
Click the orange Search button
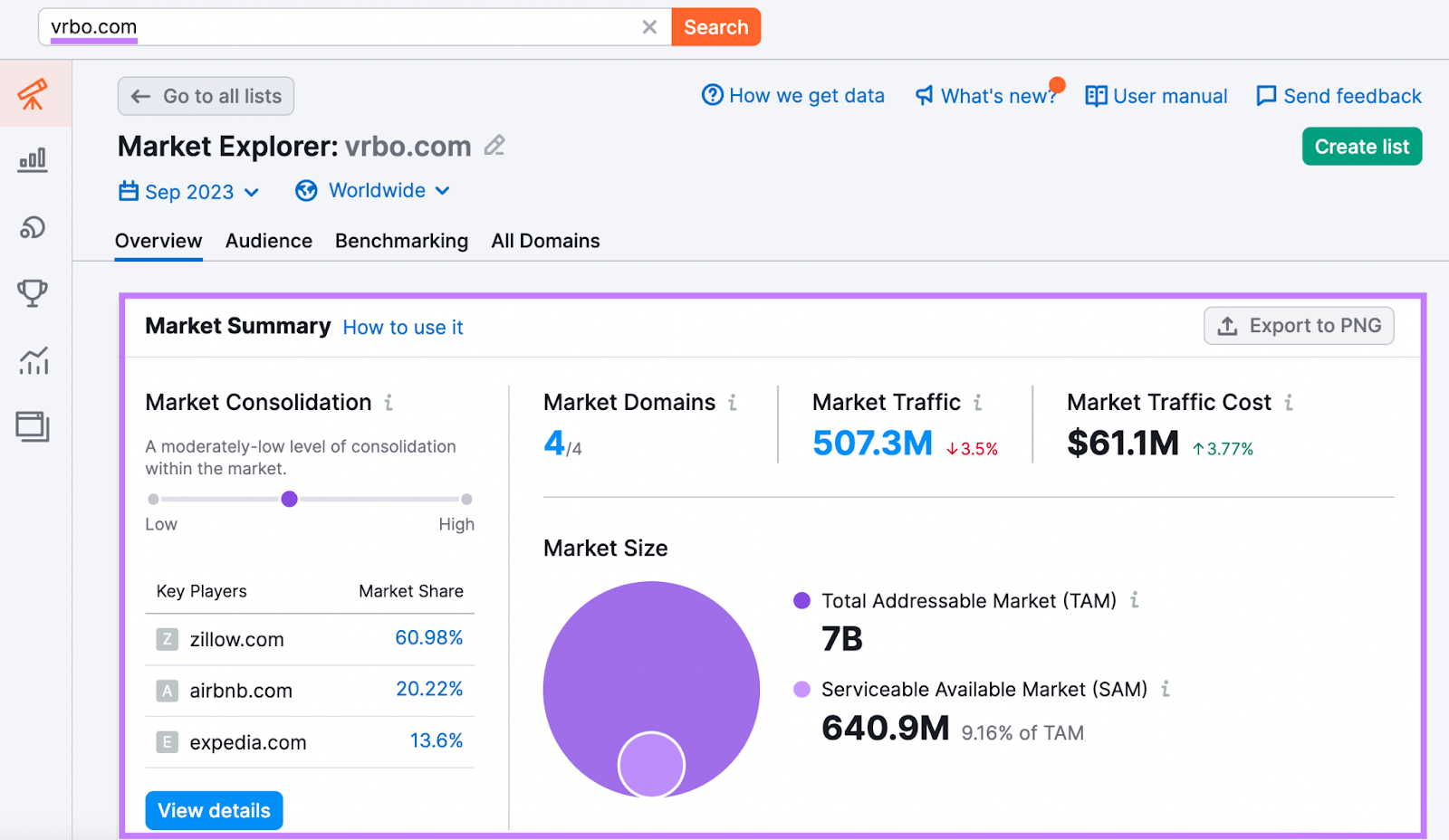[x=716, y=27]
